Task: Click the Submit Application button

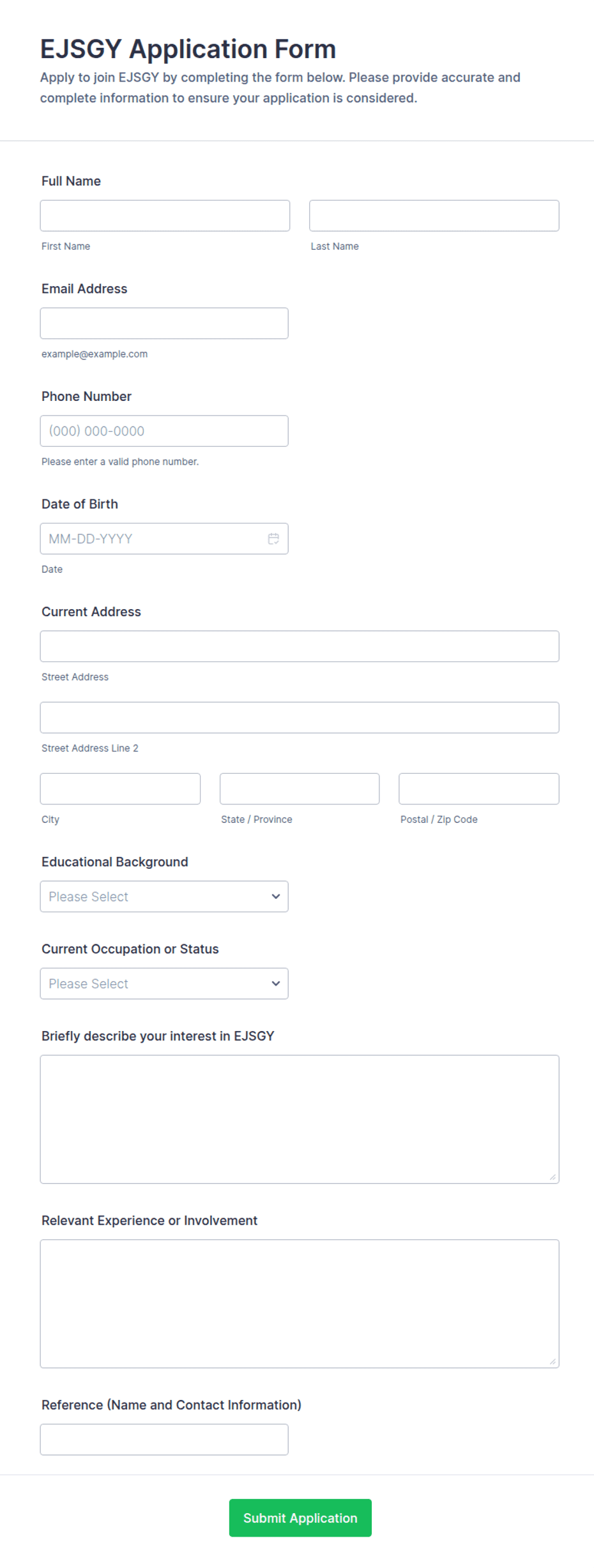Action: [300, 1518]
